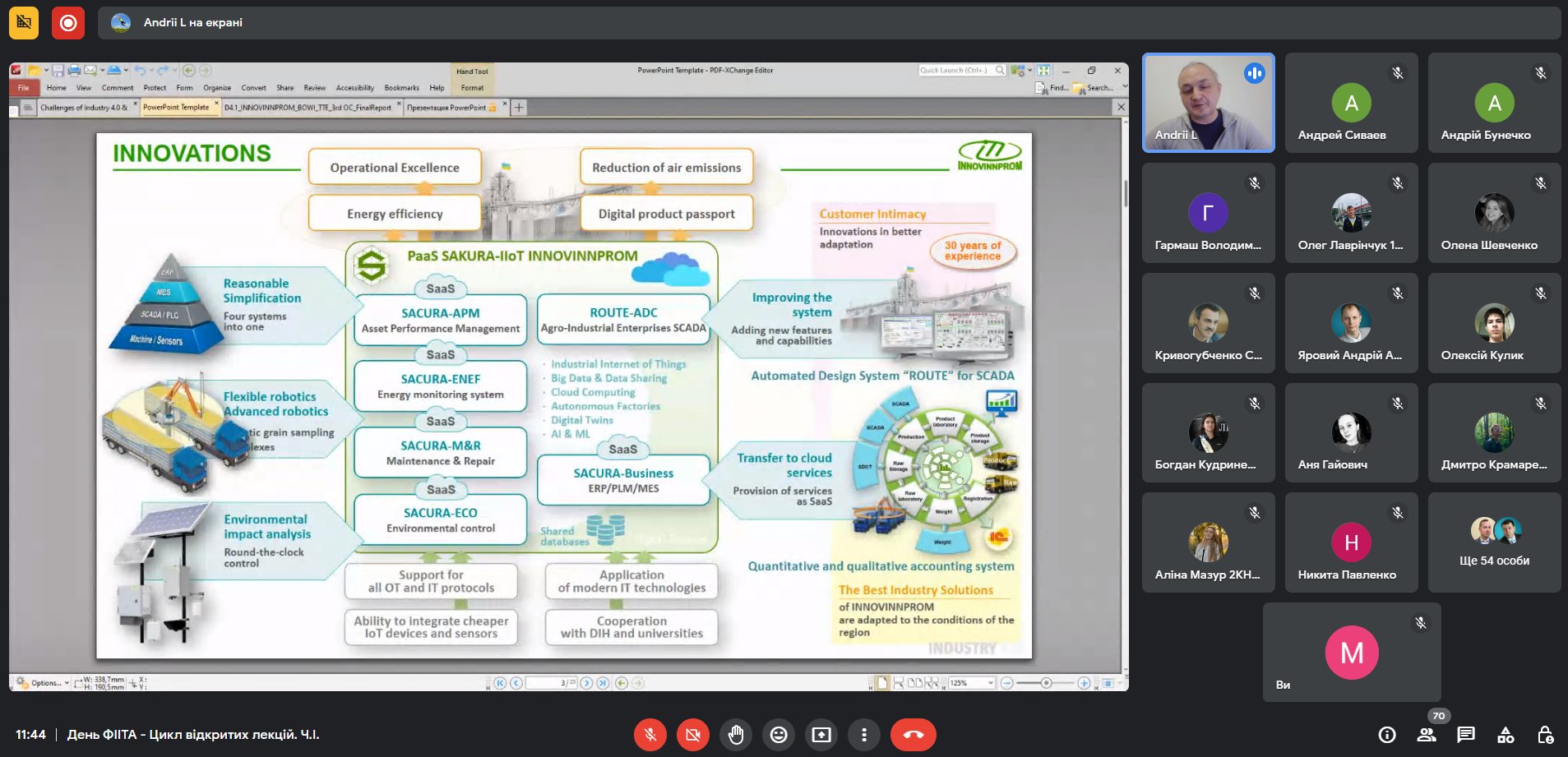Click the E-mail envelope icon in toolbar
Screen dimensions: 1568x757
(90, 71)
